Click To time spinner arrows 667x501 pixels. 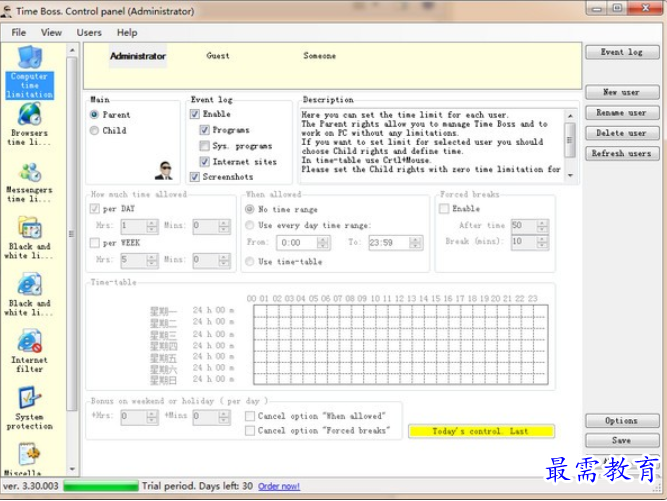coord(415,243)
